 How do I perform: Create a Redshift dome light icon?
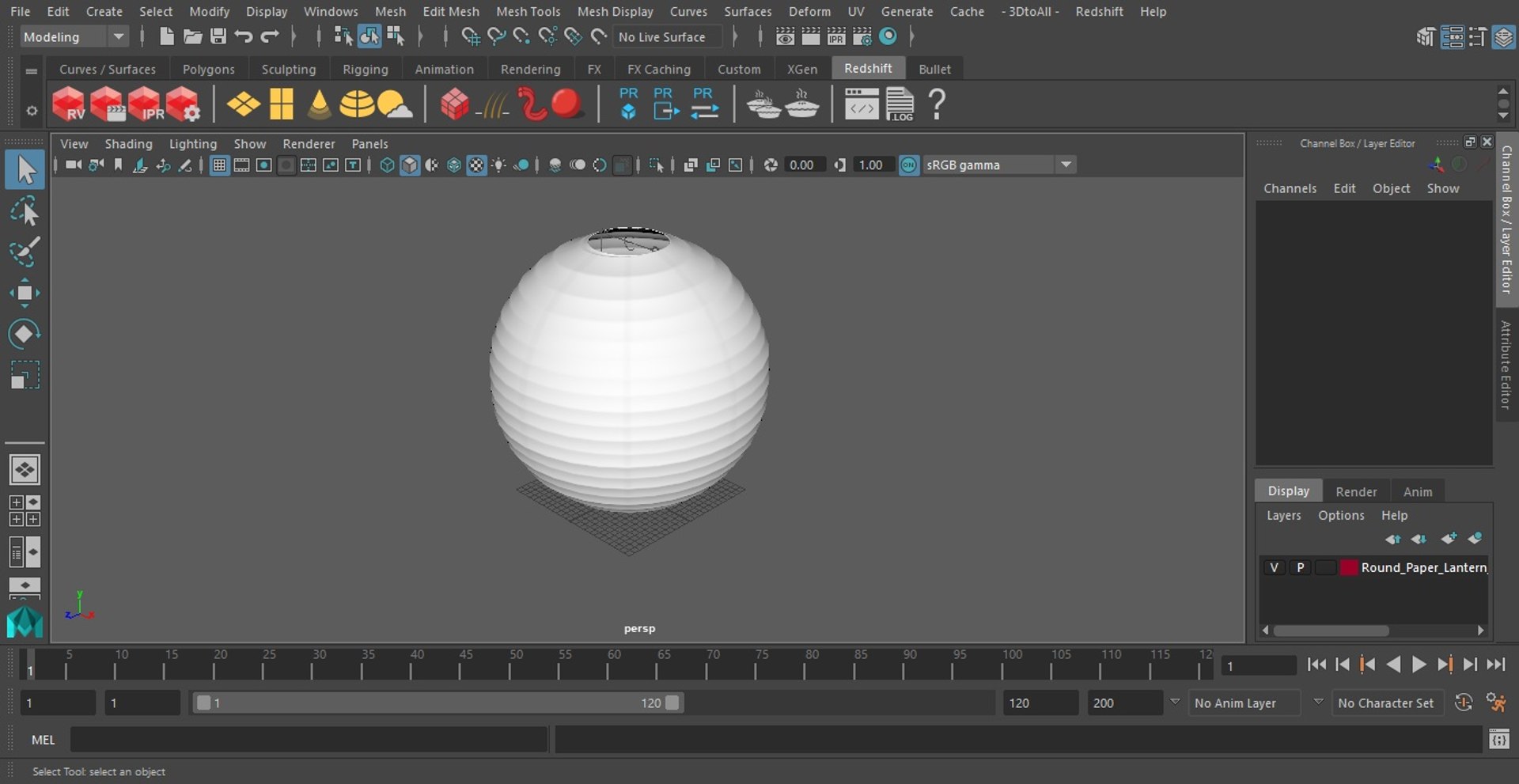coord(357,104)
